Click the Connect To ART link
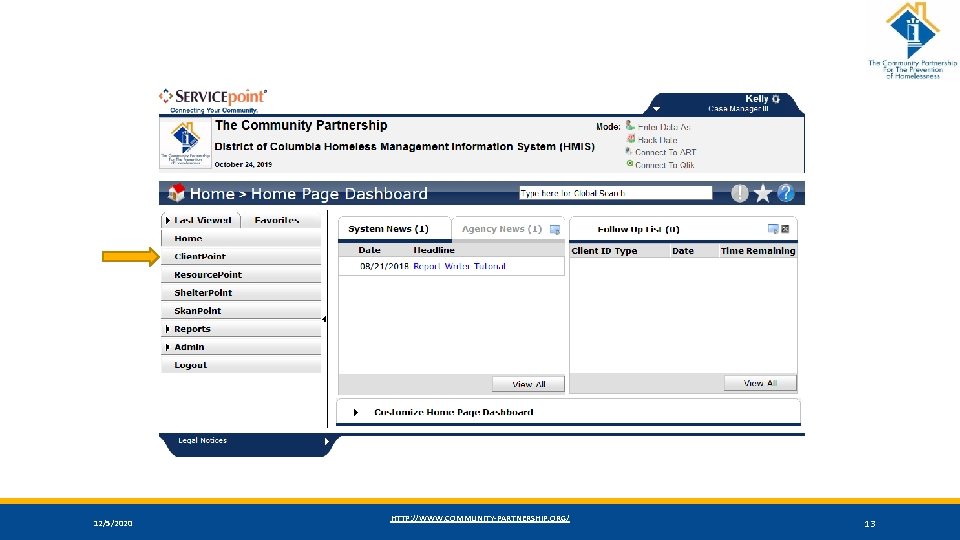960x540 pixels. pyautogui.click(x=666, y=152)
